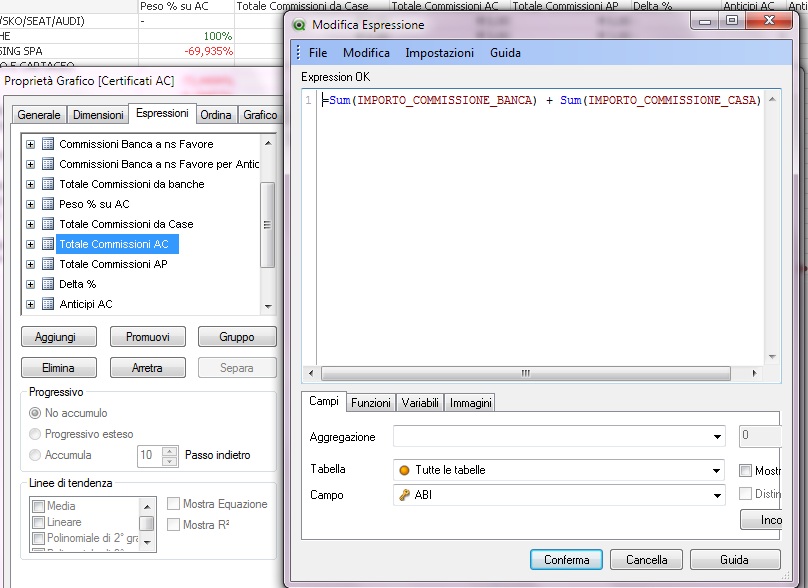Screen dimensions: 808x588
Task: Open the Tabella dropdown list
Action: (x=716, y=470)
